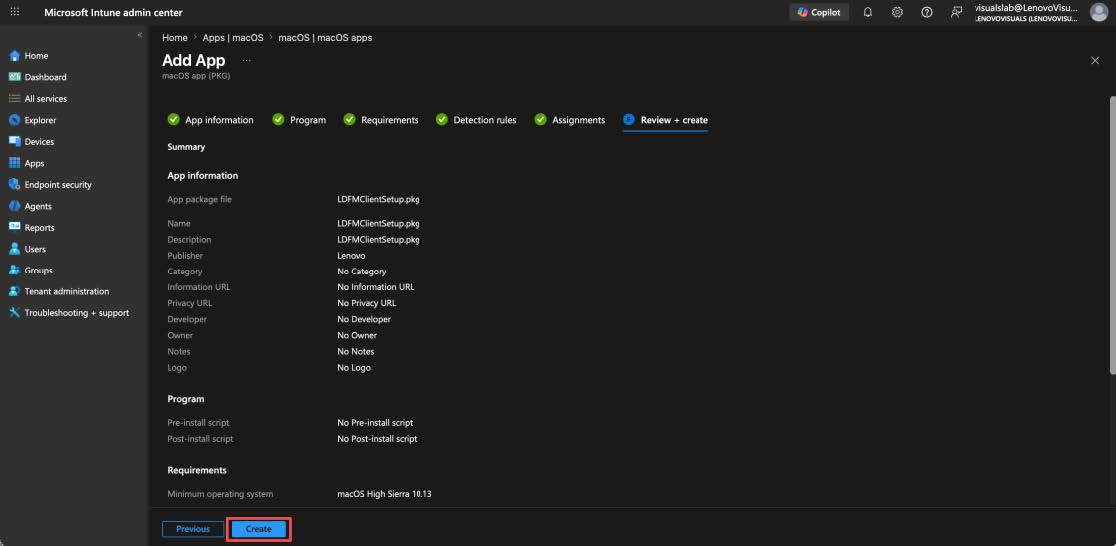
Task: Switch to App information step
Action: 211,120
